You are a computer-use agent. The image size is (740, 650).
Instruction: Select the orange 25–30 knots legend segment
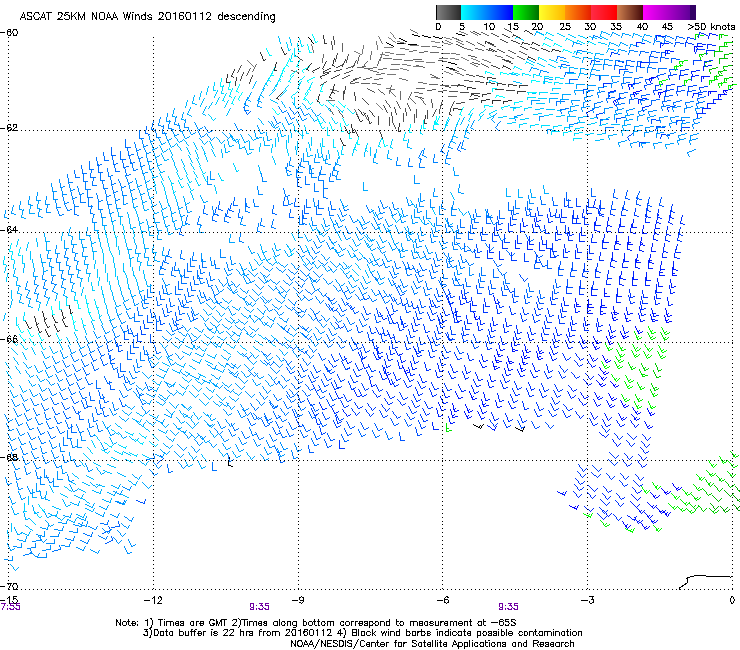point(578,12)
